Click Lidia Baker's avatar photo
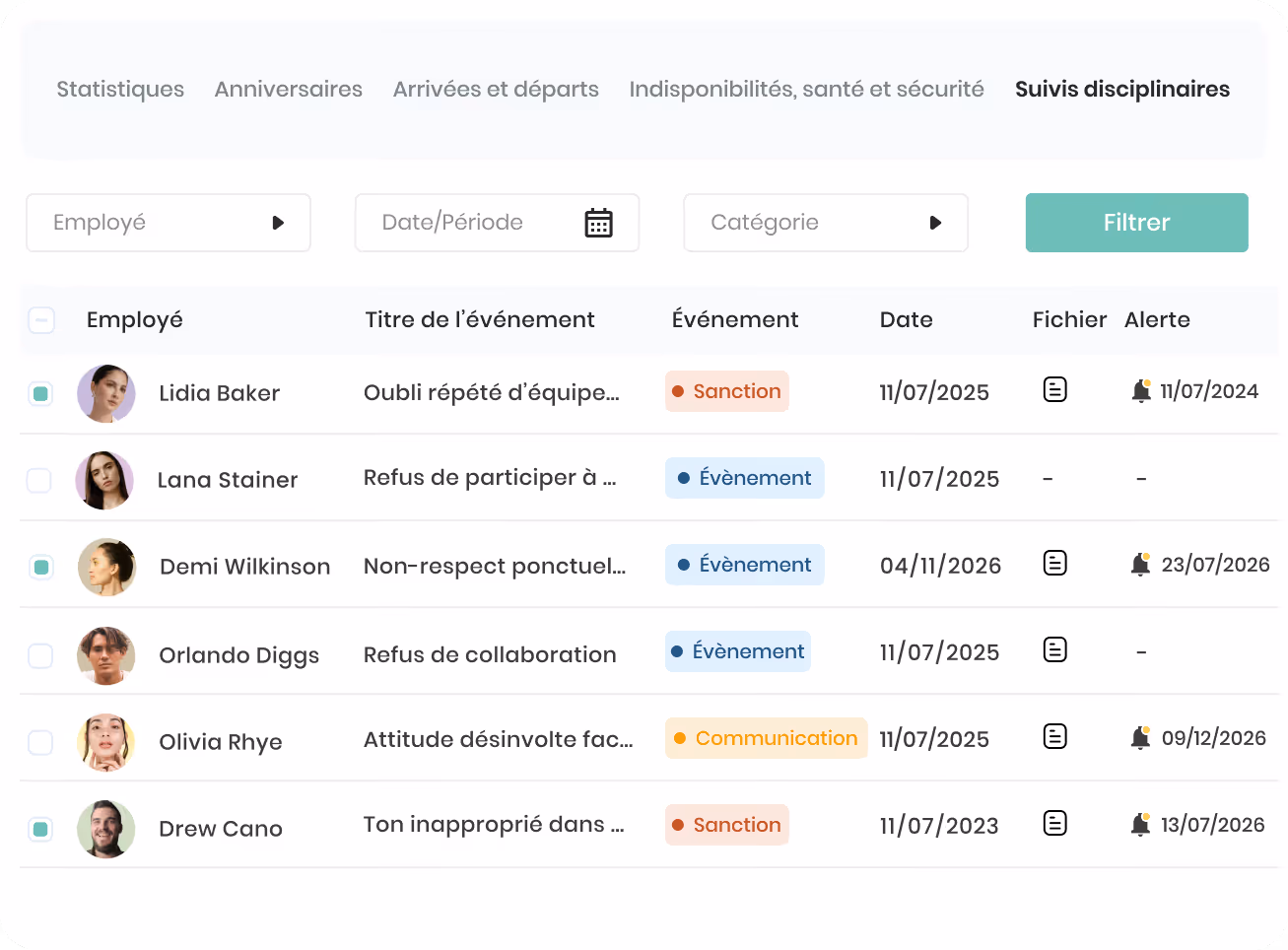 point(106,394)
